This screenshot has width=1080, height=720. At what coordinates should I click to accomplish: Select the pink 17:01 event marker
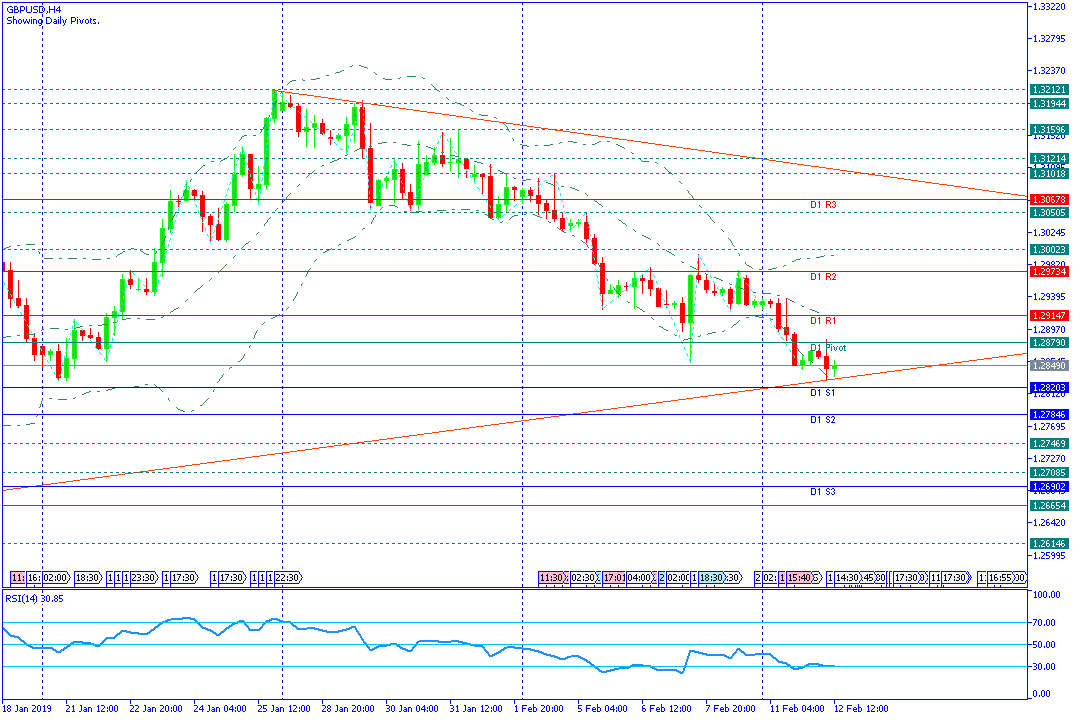(x=614, y=577)
